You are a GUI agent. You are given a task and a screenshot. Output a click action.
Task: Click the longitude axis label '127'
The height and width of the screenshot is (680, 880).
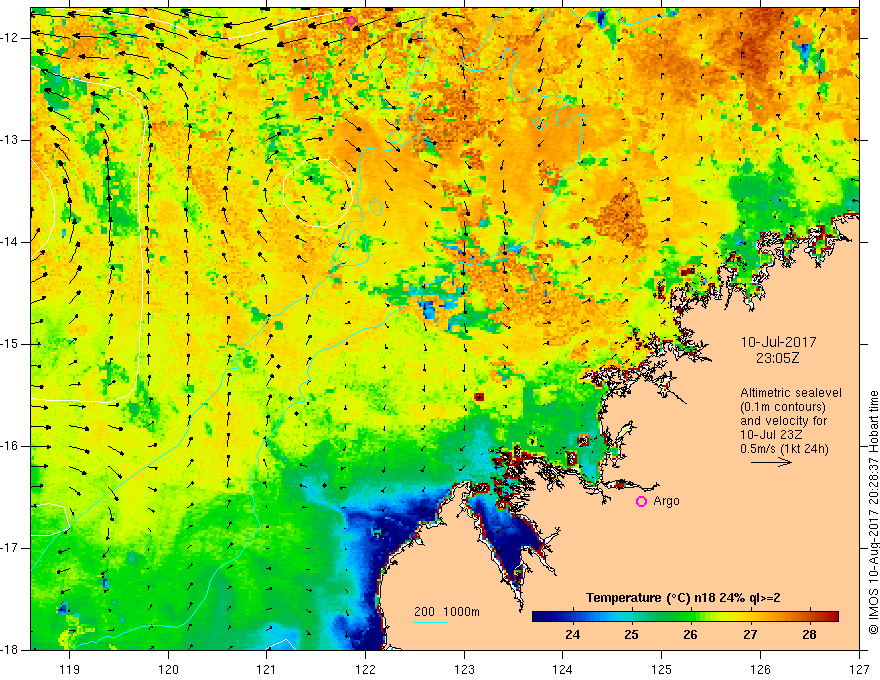click(859, 669)
